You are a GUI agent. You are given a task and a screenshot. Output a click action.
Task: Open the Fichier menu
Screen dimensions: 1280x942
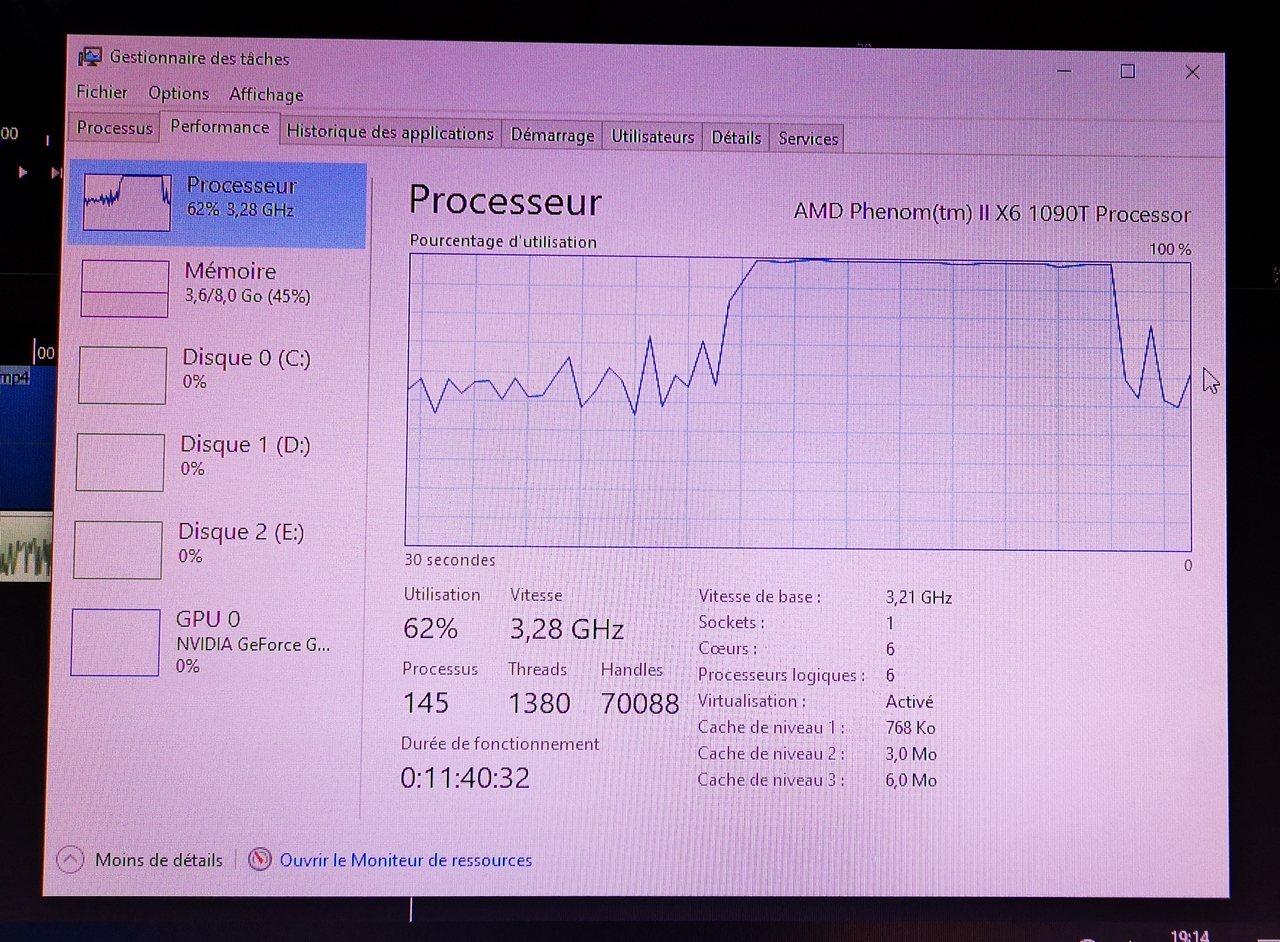click(102, 92)
